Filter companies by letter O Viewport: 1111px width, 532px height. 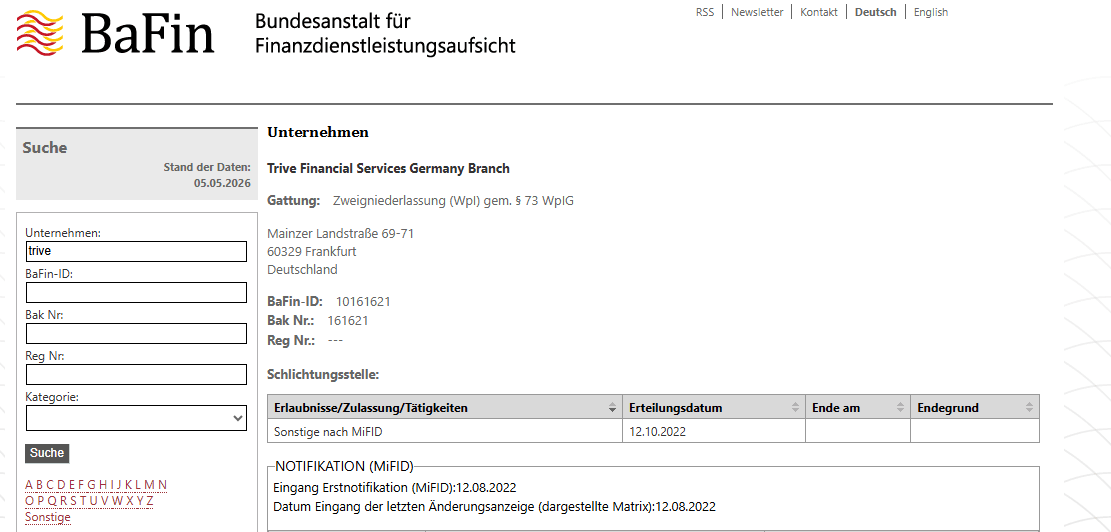point(30,501)
